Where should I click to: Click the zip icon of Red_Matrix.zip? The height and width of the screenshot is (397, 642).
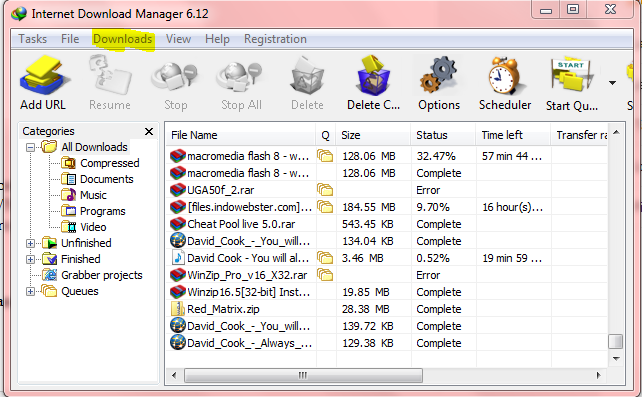pyautogui.click(x=178, y=309)
